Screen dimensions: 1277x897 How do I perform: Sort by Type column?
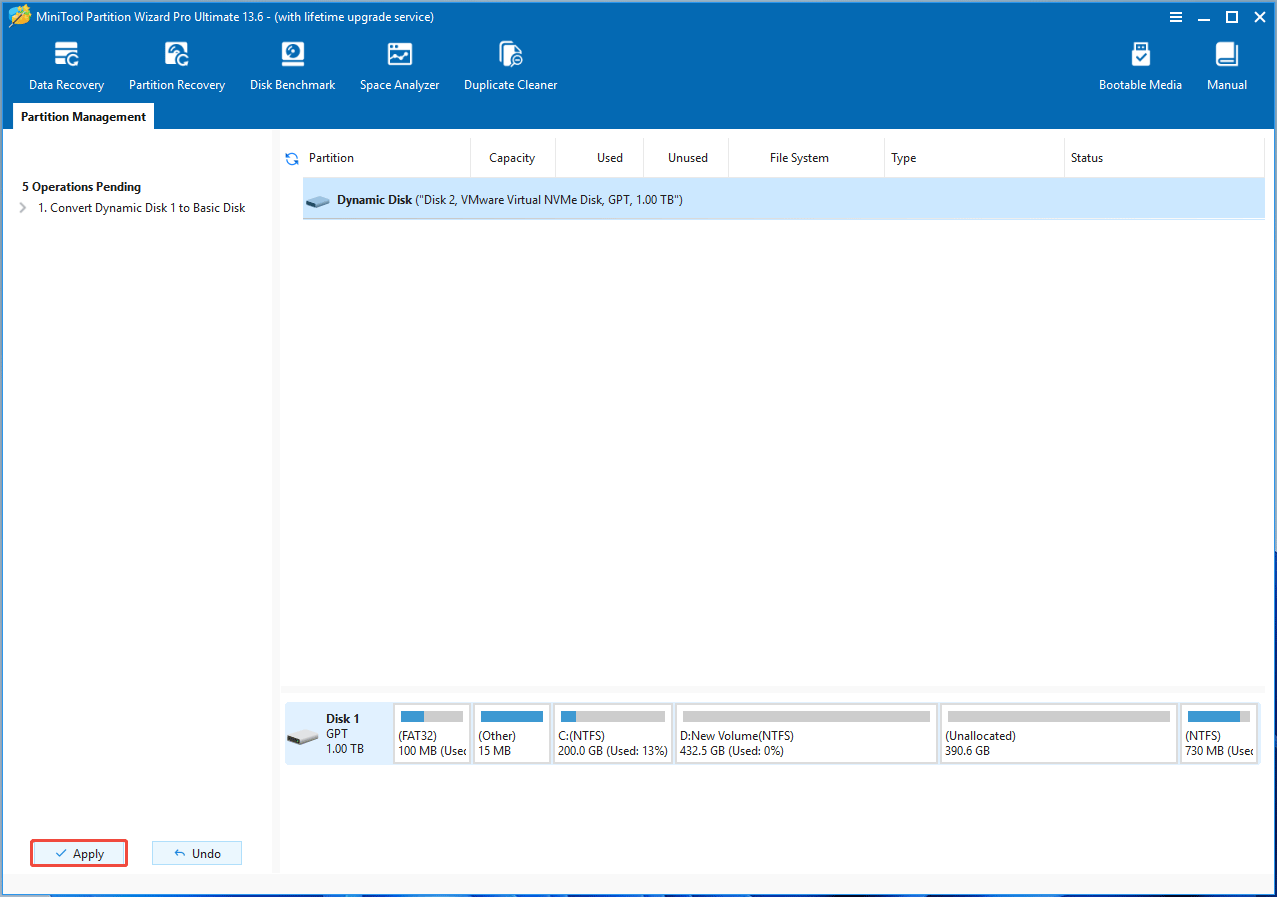(x=975, y=158)
